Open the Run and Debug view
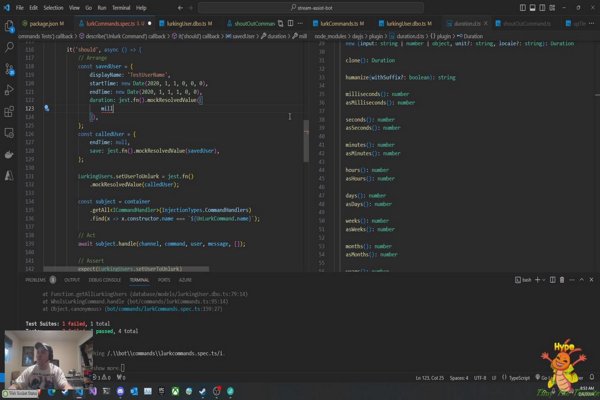Screen dimensions: 600x400 [x=9, y=90]
